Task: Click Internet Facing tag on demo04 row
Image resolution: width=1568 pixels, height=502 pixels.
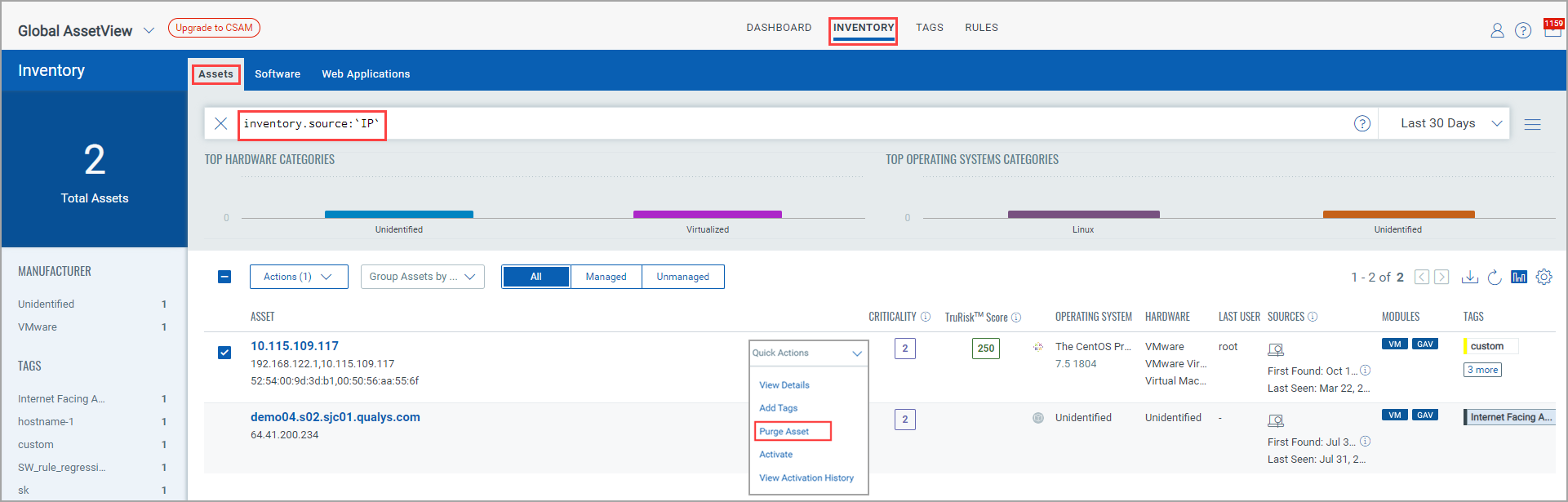Action: 1509,417
